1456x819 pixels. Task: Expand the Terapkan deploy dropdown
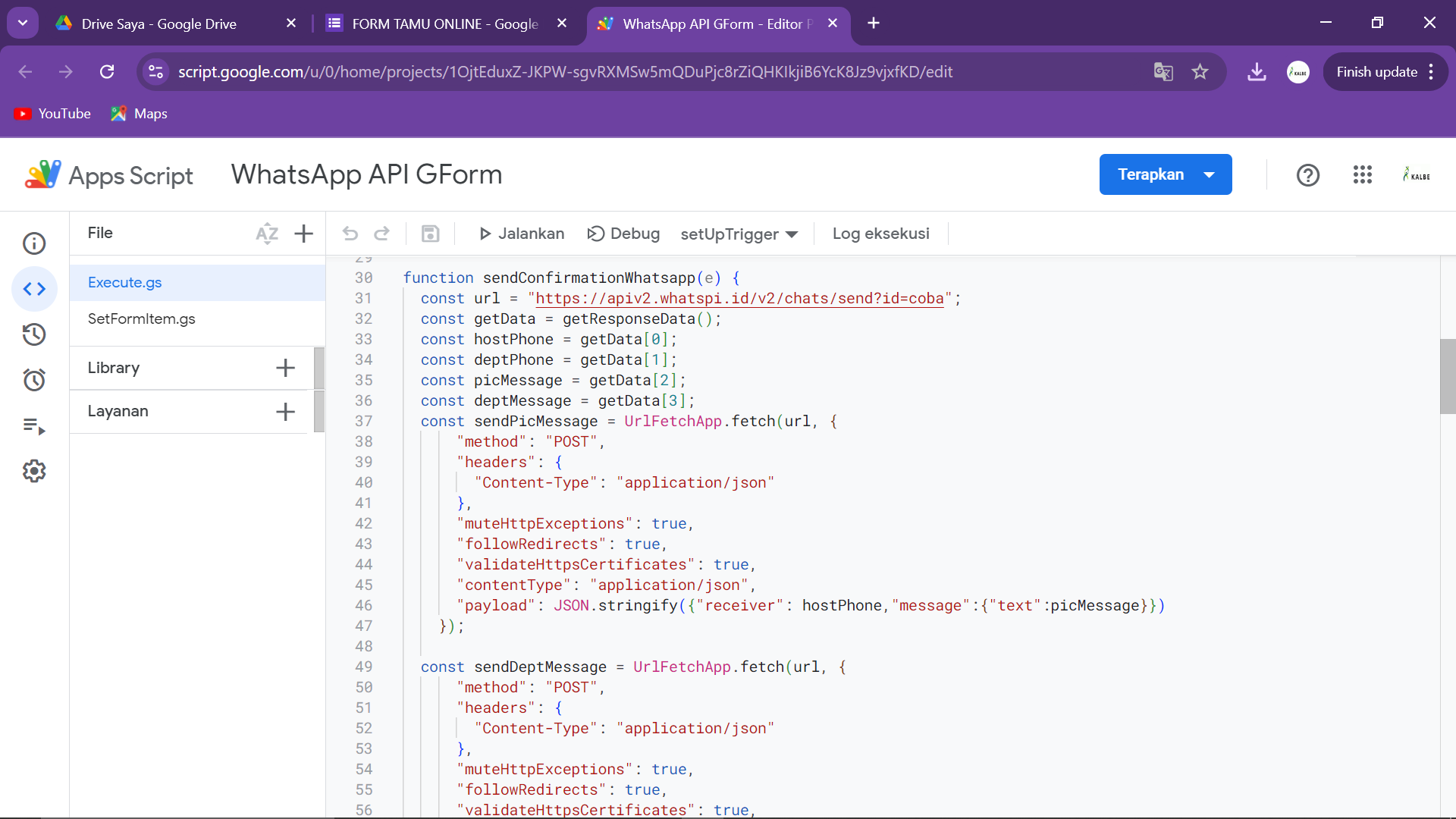pyautogui.click(x=1209, y=175)
